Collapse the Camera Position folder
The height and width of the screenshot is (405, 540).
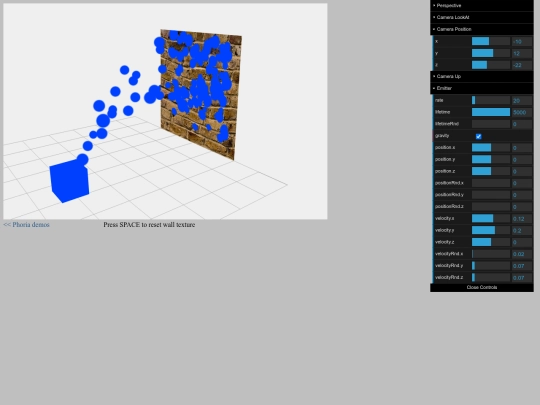482,29
